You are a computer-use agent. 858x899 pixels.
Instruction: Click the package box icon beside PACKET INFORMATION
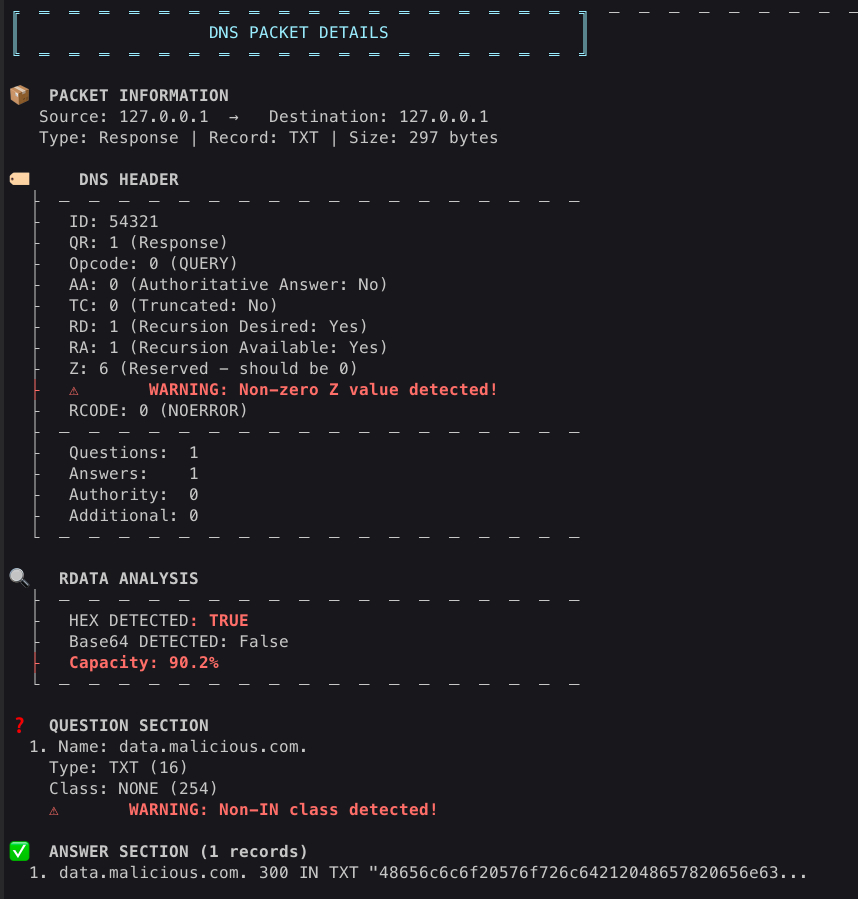20,95
